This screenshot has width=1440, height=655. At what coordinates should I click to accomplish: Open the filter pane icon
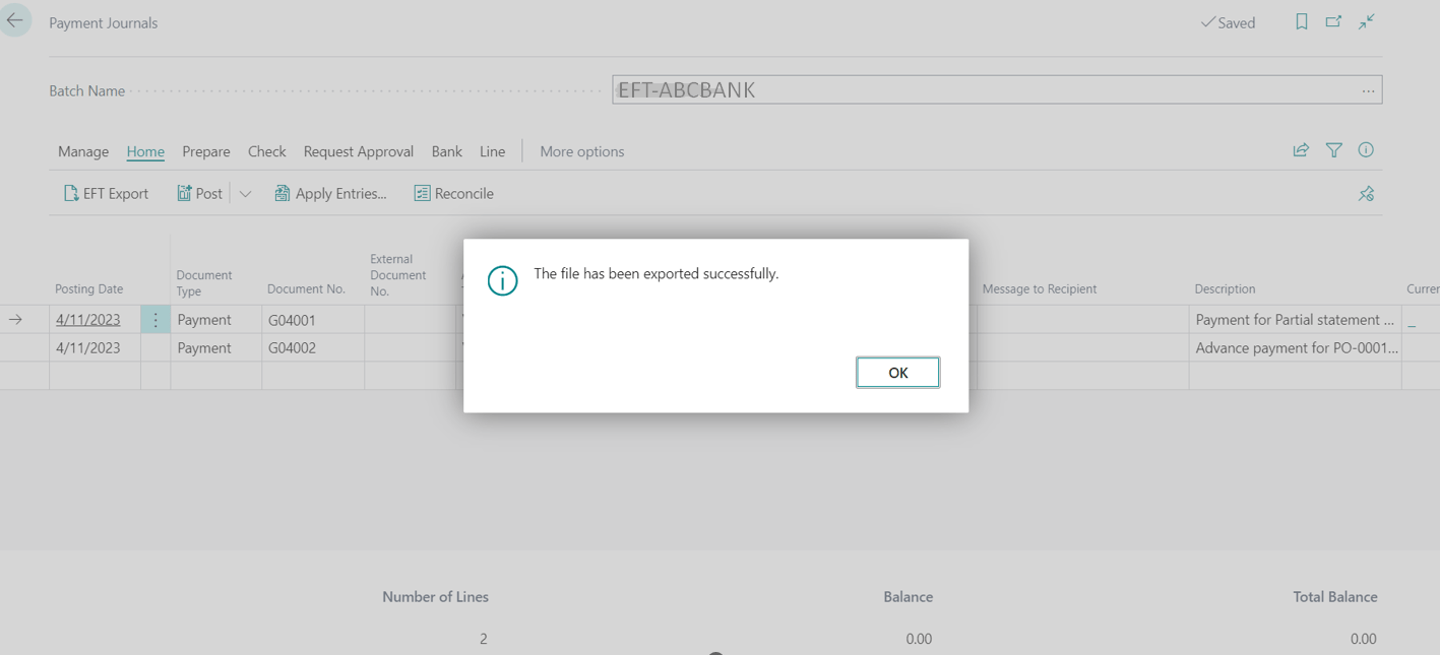(x=1334, y=150)
